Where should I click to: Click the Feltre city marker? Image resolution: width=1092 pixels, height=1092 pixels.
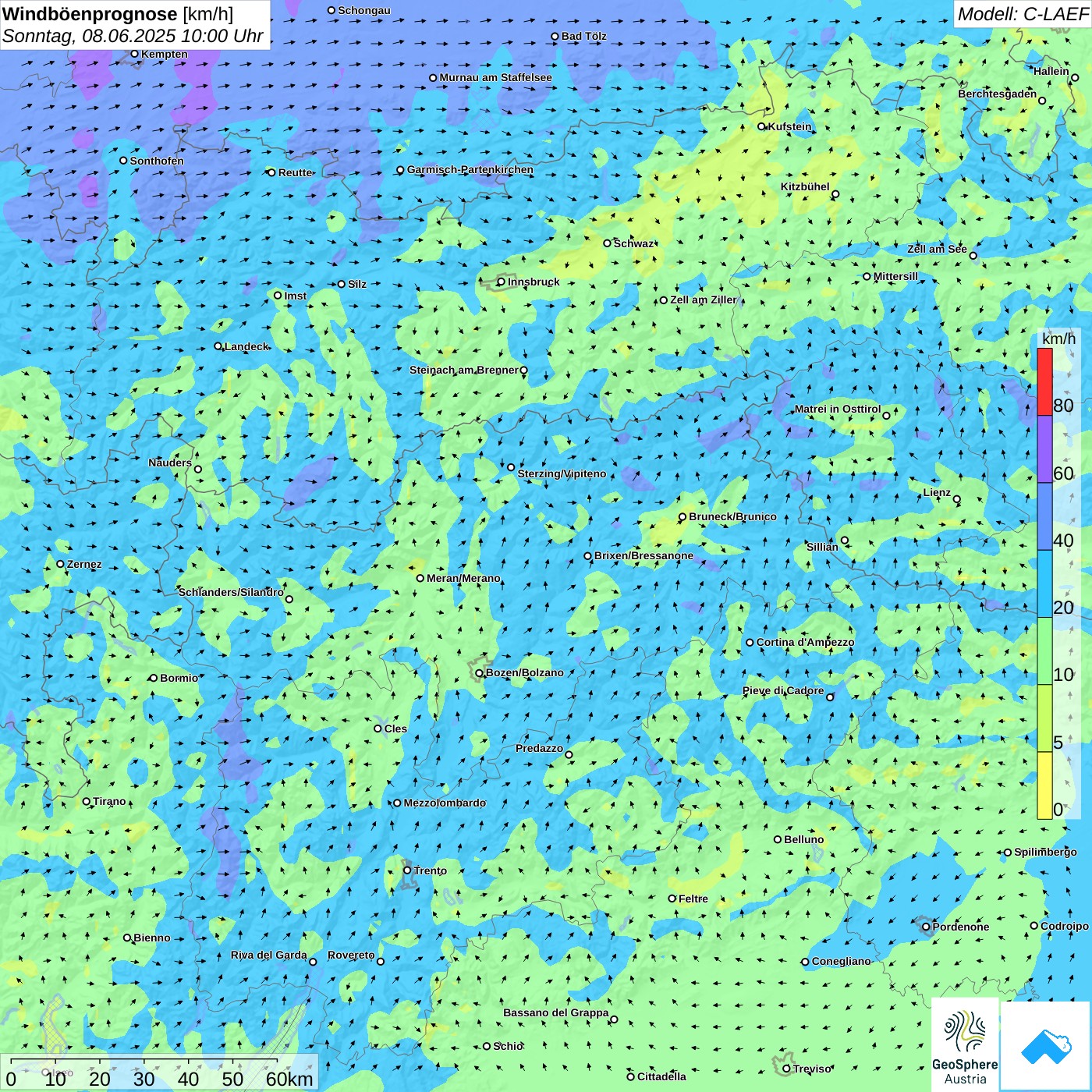pyautogui.click(x=672, y=899)
